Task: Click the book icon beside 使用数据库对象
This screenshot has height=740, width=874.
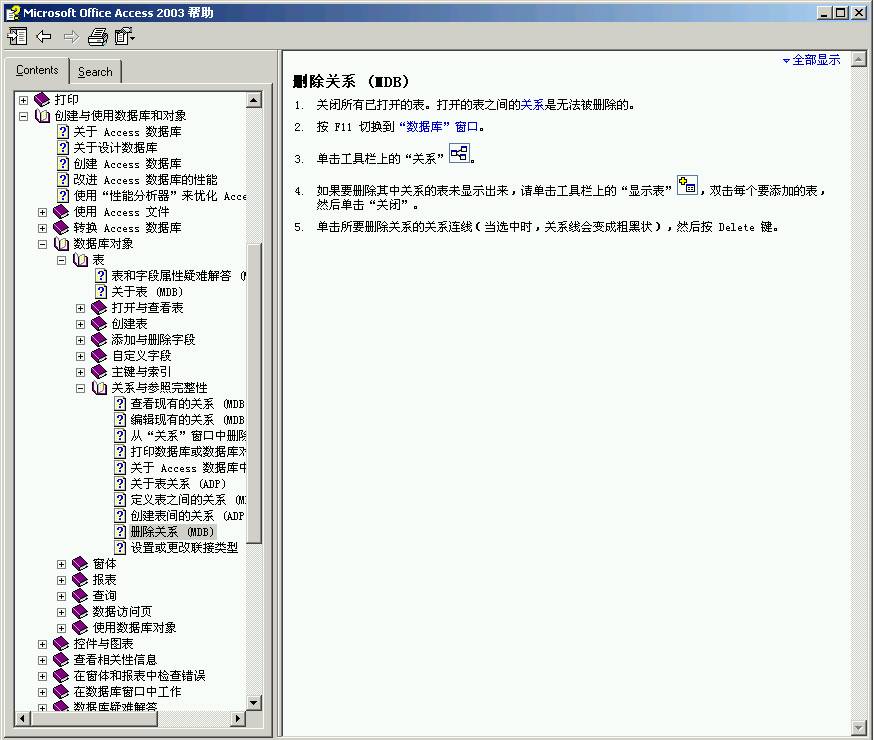Action: [x=80, y=628]
